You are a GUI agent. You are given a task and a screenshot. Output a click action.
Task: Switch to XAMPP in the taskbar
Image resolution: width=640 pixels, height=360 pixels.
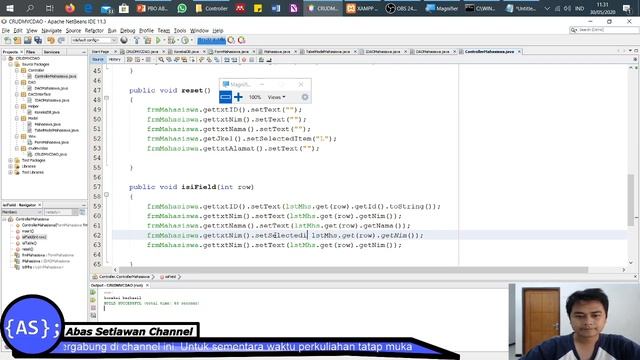362,8
